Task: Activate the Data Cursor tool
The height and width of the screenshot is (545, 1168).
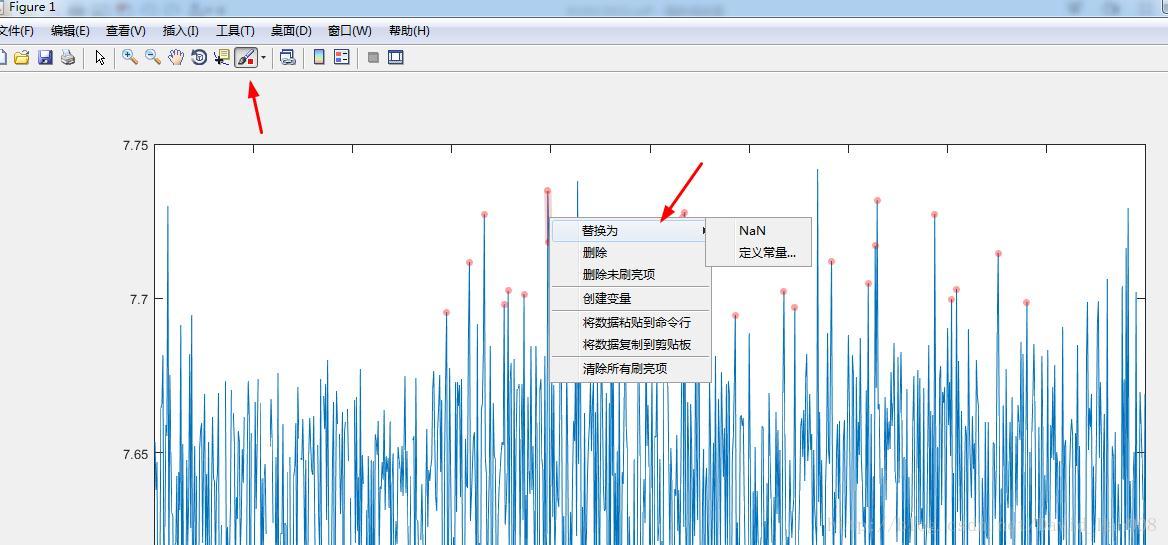Action: coord(222,57)
